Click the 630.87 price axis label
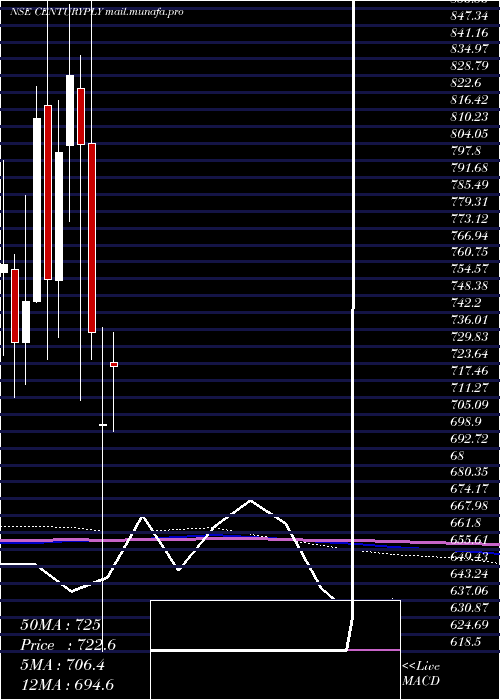 [469, 608]
